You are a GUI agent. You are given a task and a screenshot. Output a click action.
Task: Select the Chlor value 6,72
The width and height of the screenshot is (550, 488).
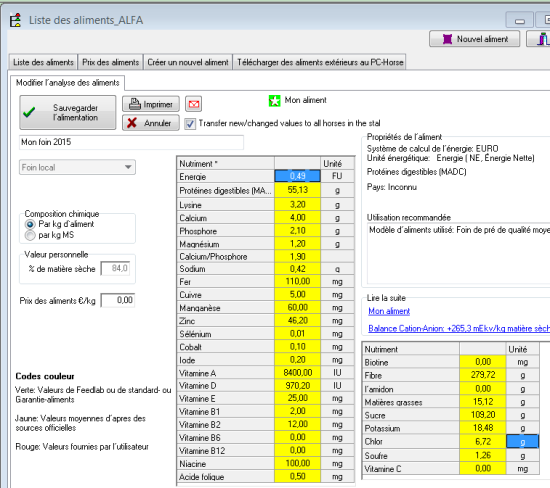(483, 442)
